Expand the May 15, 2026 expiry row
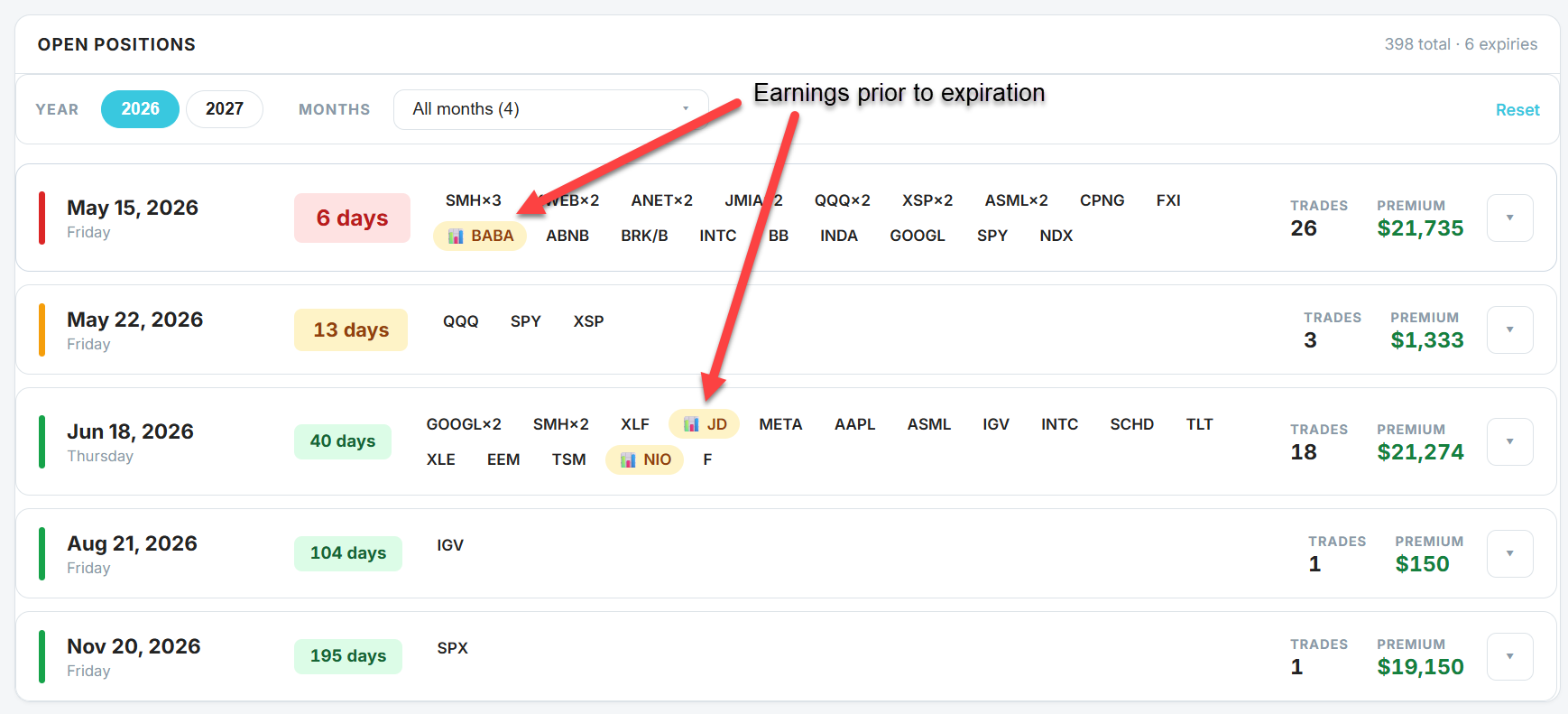Screen dimensions: 1568x714 pyautogui.click(x=1509, y=218)
